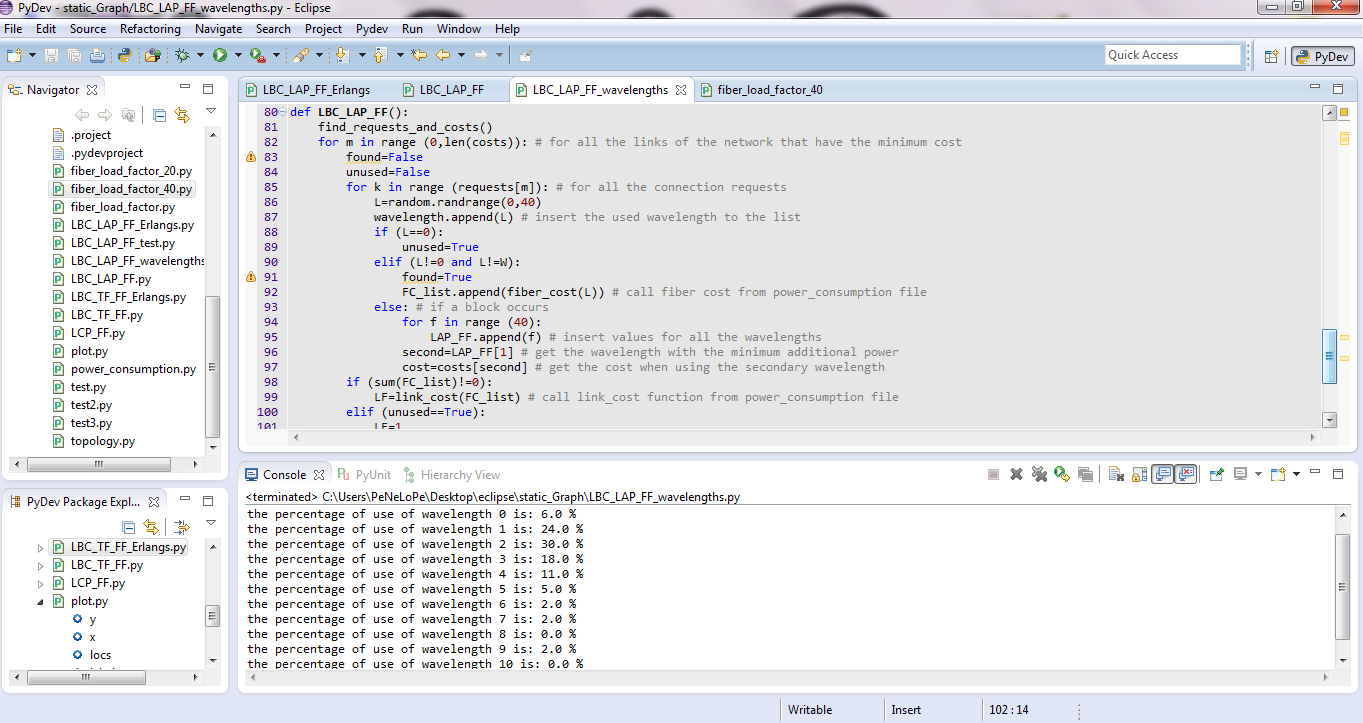Fold the def LBC_LAP_FF code block
The height and width of the screenshot is (723, 1363).
tap(282, 112)
